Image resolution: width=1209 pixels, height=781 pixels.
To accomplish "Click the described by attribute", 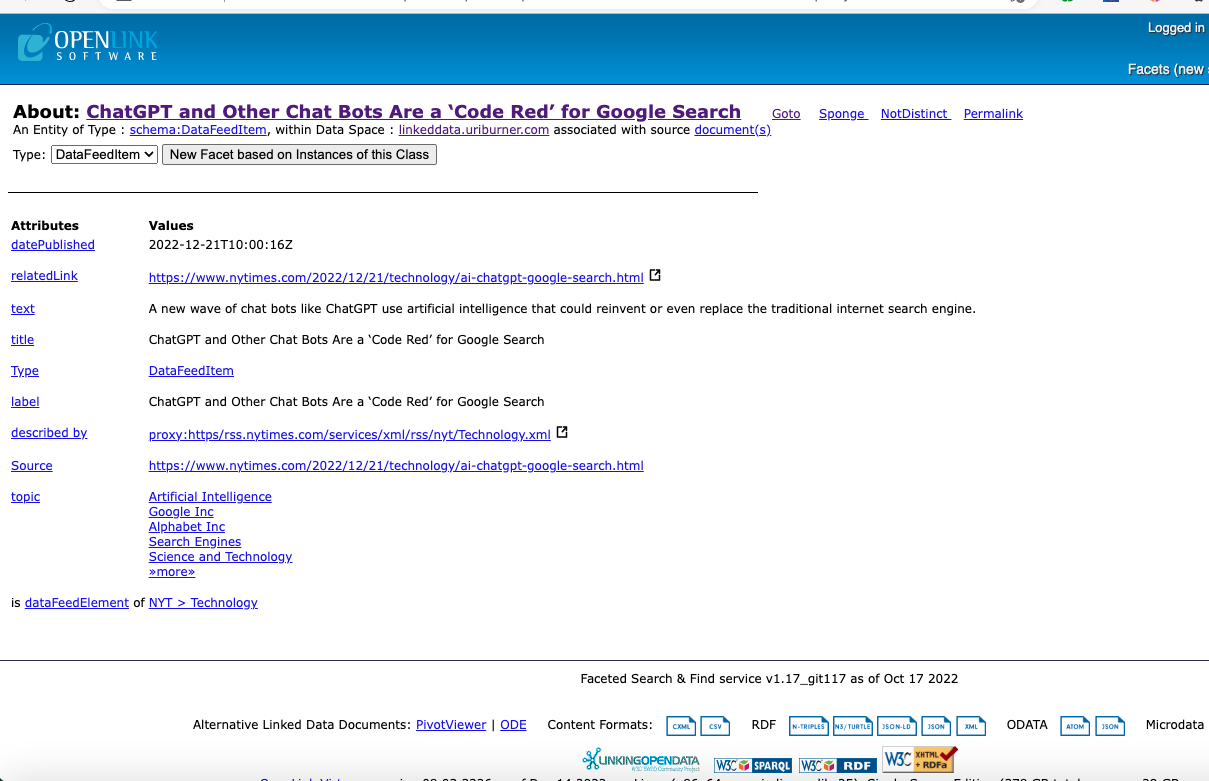I will coord(49,433).
